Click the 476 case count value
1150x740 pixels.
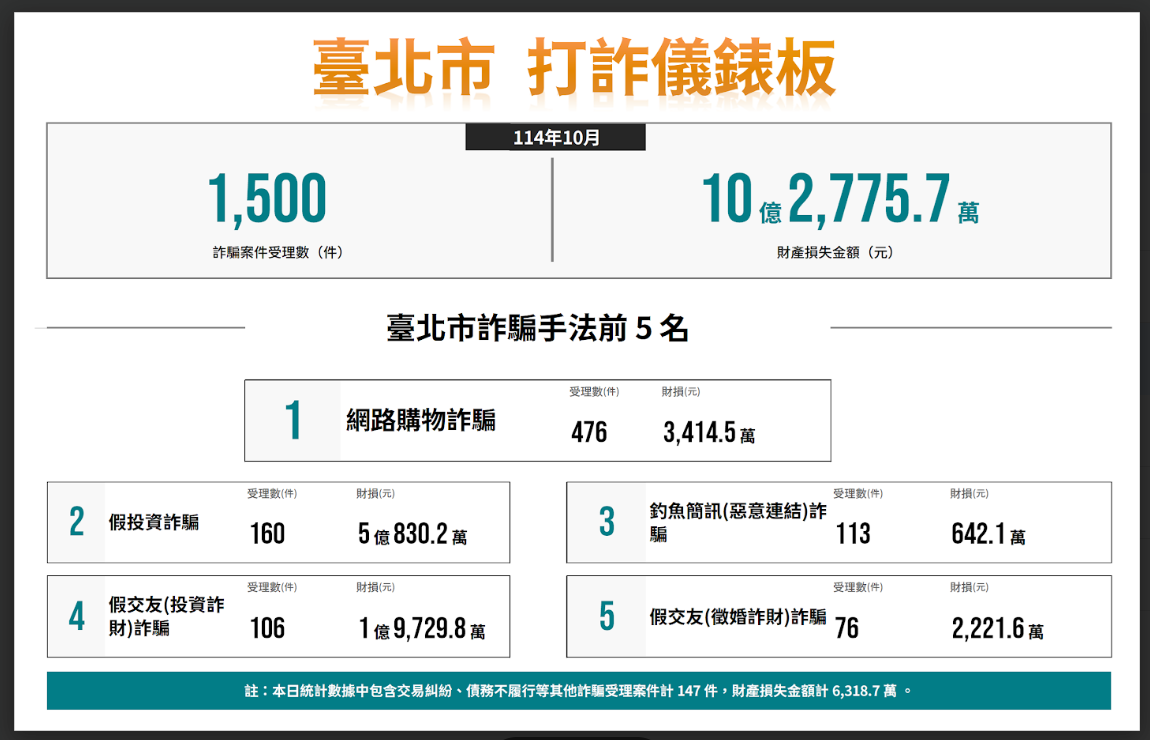coord(589,433)
